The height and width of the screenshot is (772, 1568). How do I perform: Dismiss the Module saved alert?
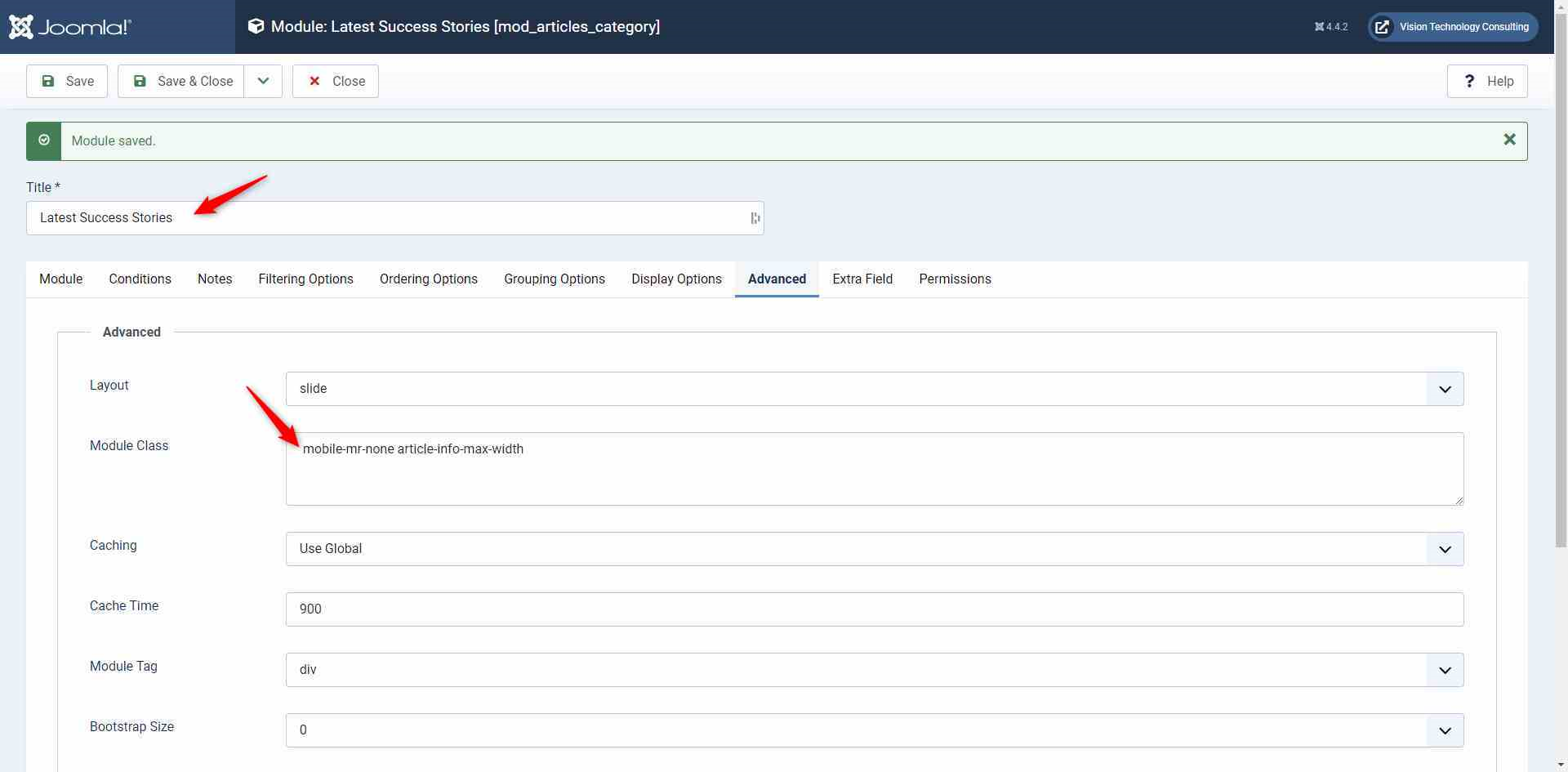[1509, 140]
